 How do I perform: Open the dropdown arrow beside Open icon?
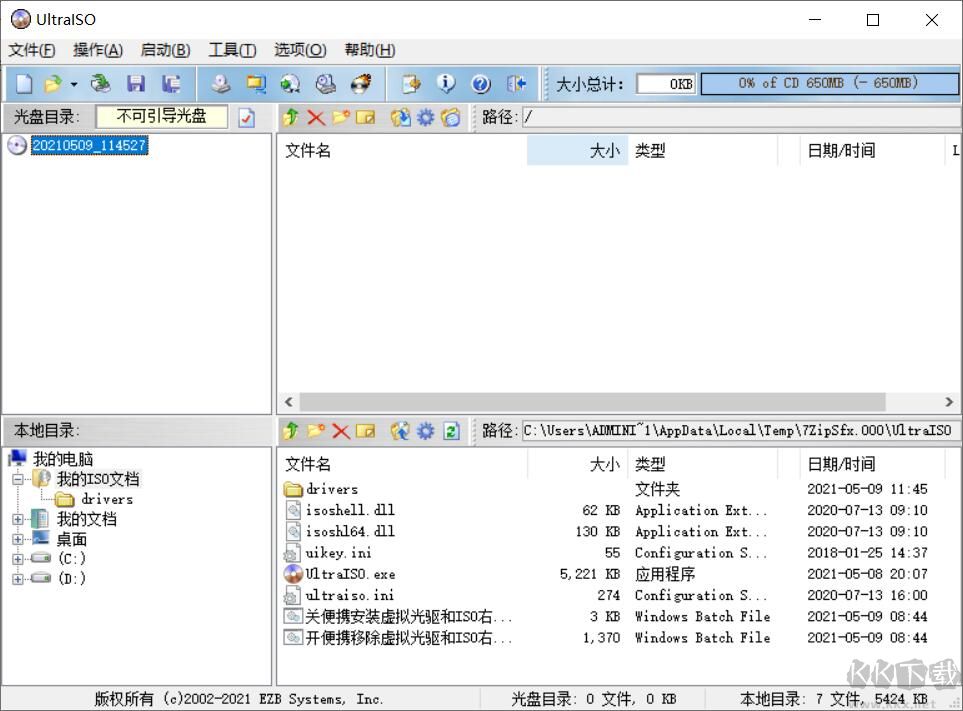tap(74, 85)
